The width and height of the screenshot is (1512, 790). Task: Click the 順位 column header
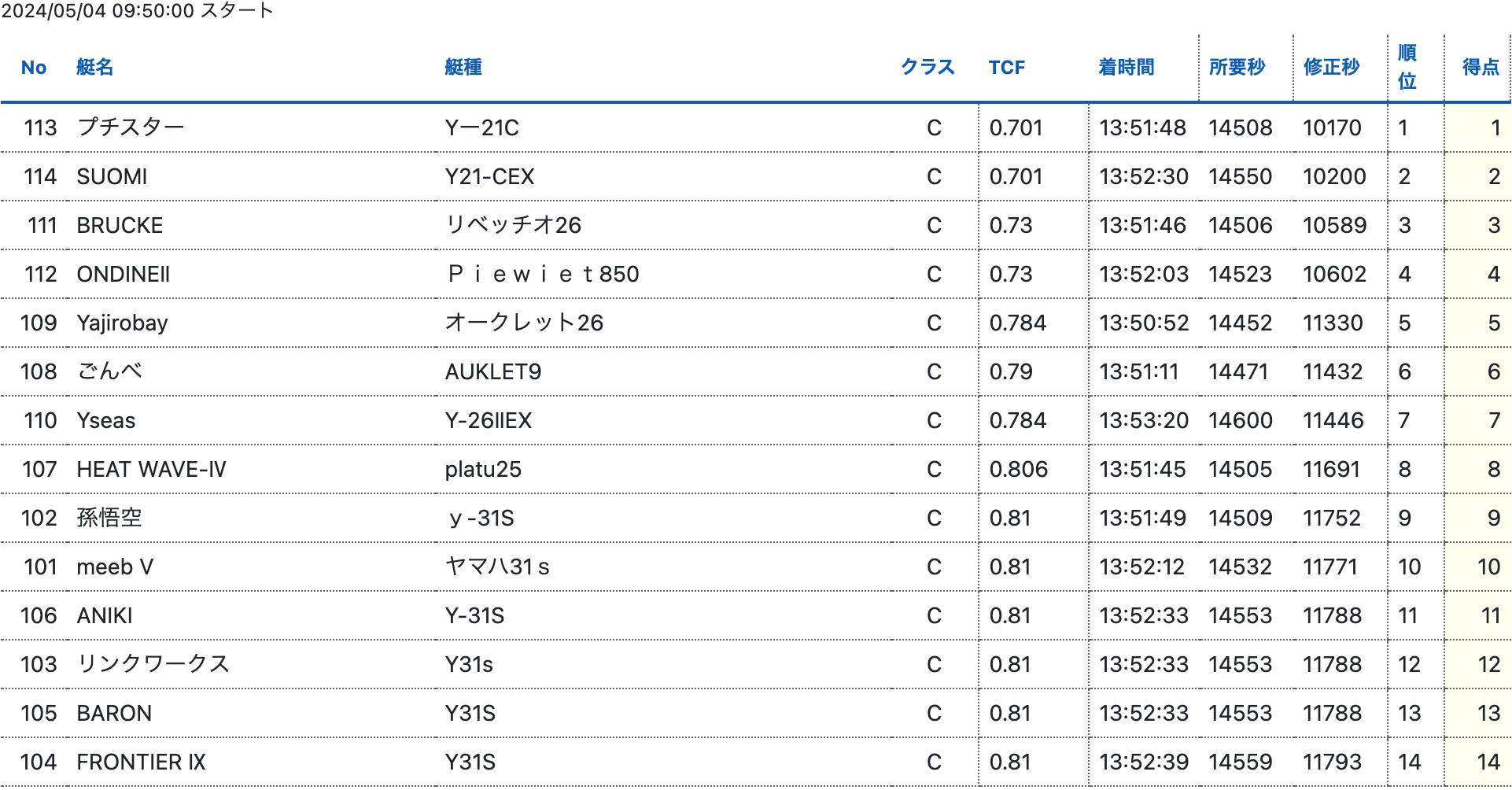click(1407, 68)
